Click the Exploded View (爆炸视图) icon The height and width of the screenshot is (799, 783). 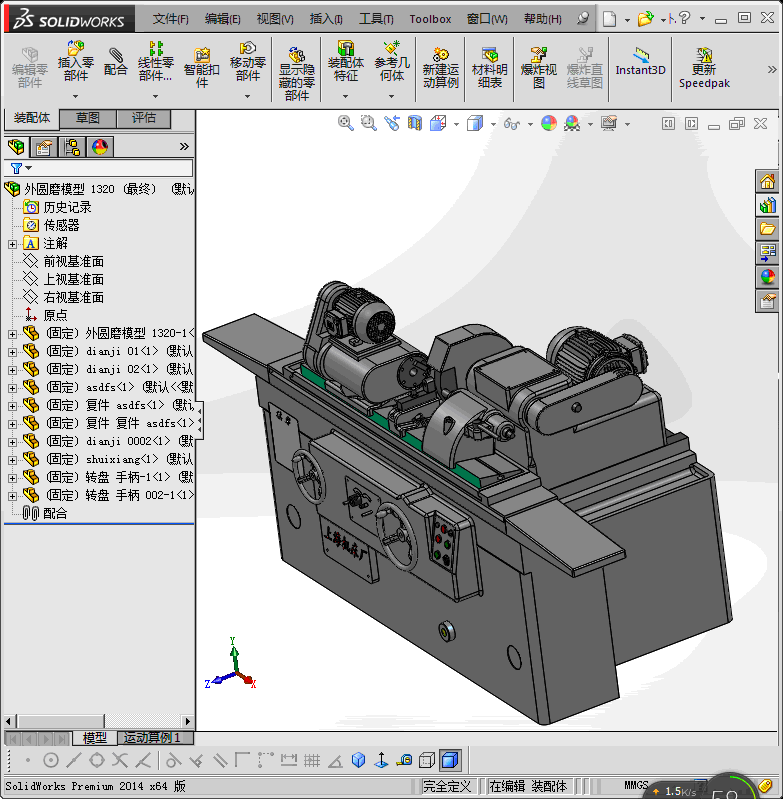pos(538,67)
